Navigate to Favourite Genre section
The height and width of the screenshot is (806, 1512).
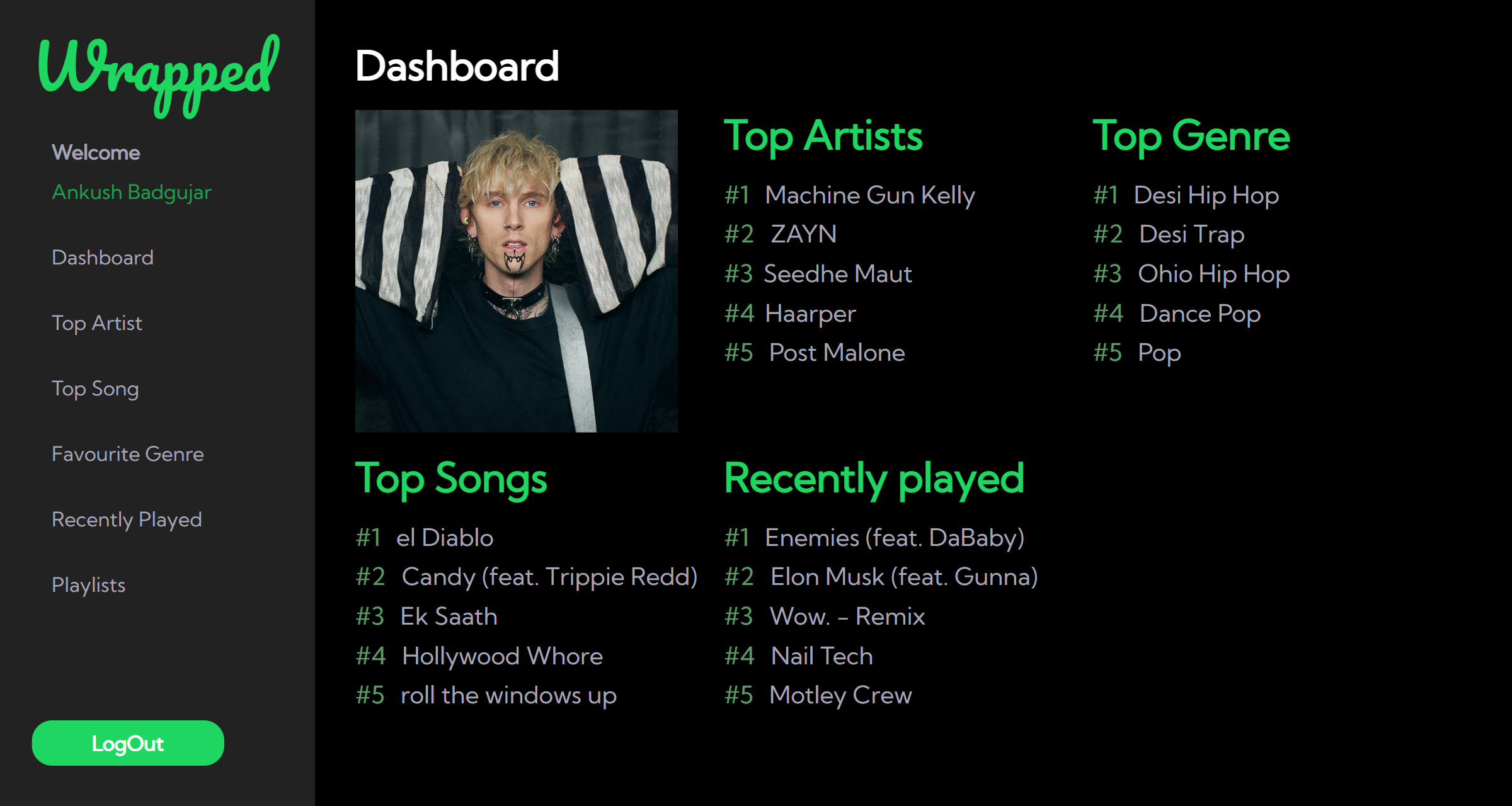pyautogui.click(x=127, y=453)
